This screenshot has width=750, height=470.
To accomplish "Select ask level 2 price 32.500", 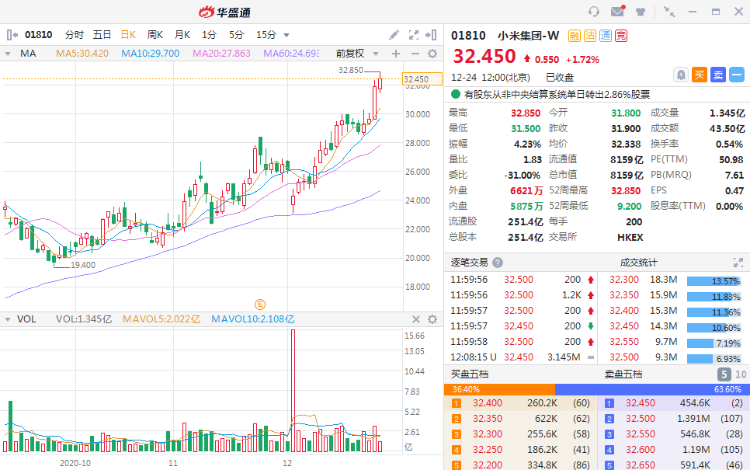I will click(640, 419).
